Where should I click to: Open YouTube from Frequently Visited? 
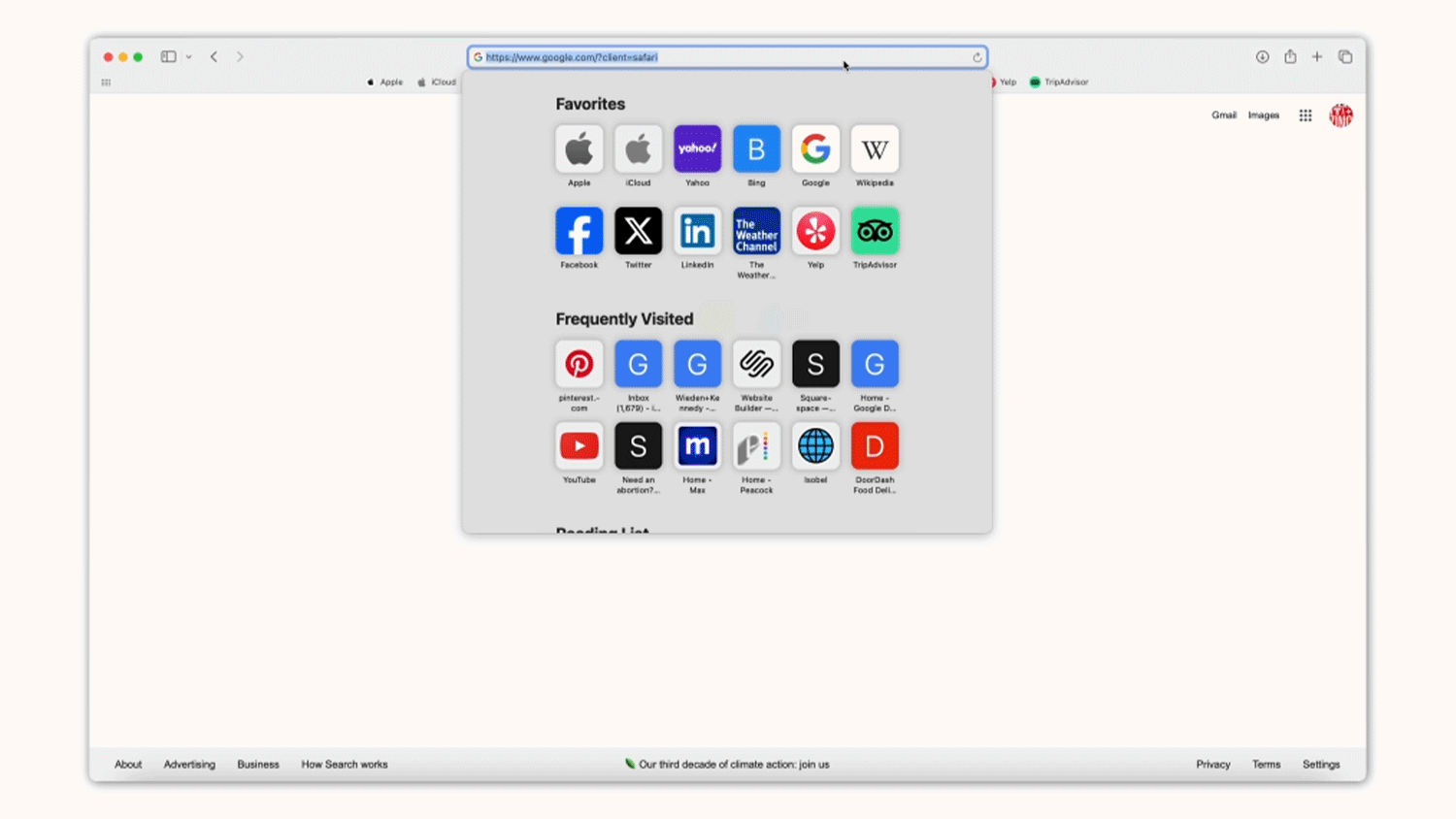tap(579, 446)
